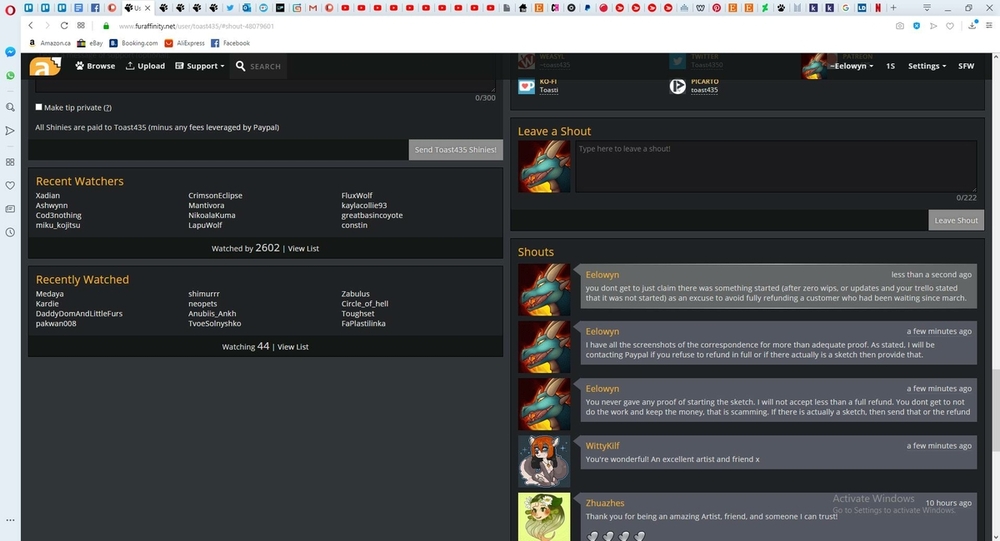Open Medaya in Recently Watched
This screenshot has height=541, width=1000.
(x=50, y=293)
